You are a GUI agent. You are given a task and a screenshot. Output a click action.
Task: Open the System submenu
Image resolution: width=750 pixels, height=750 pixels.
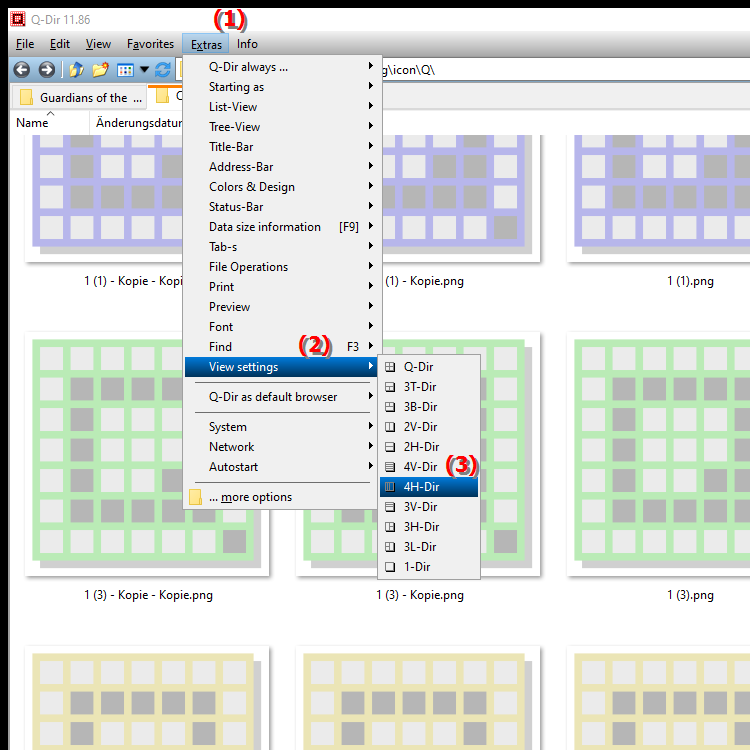(283, 427)
